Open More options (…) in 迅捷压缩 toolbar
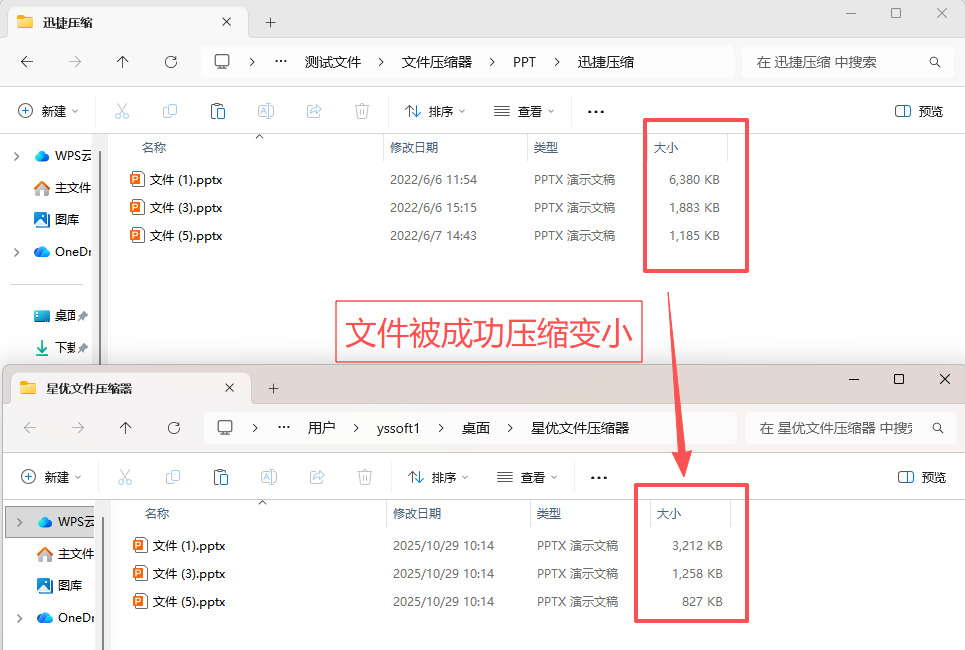Screen dimensions: 965x650 pyautogui.click(x=596, y=112)
